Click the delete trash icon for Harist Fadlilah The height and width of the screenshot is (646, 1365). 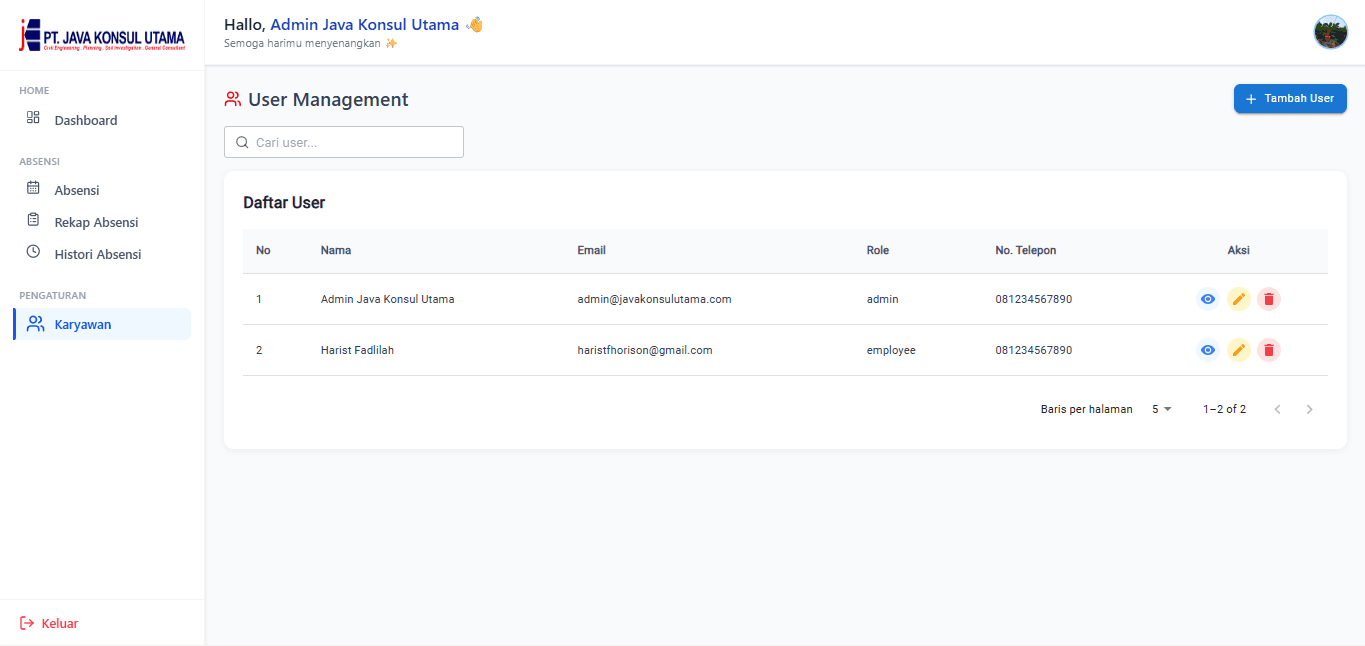click(x=1269, y=350)
